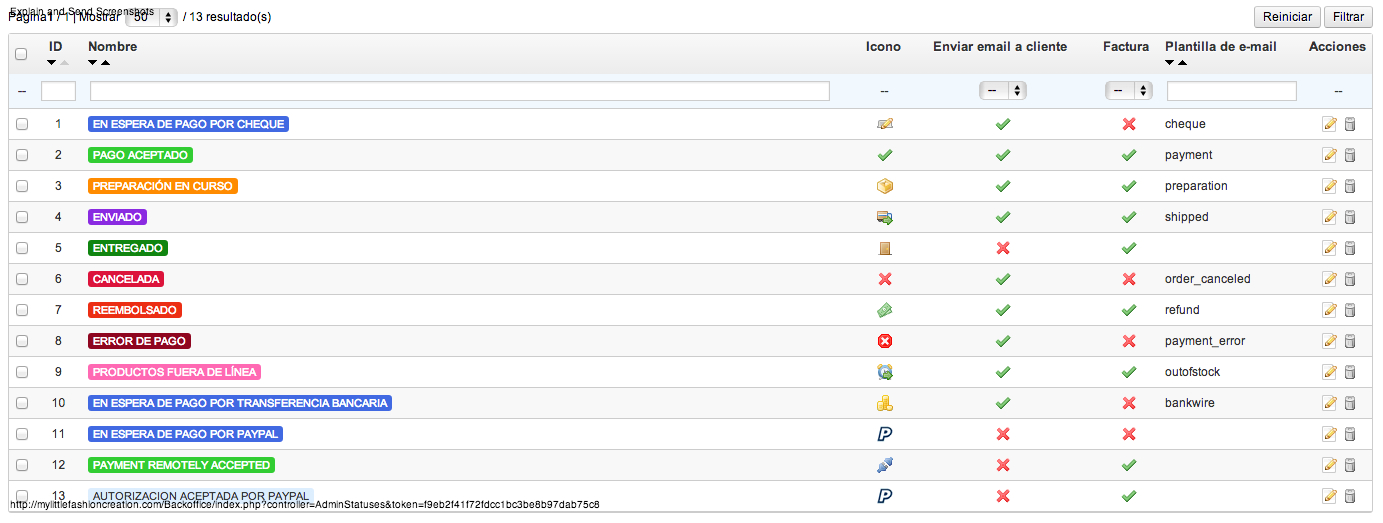Tick checkbox for Reembolsado row
This screenshot has width=1383, height=523.
click(x=22, y=310)
